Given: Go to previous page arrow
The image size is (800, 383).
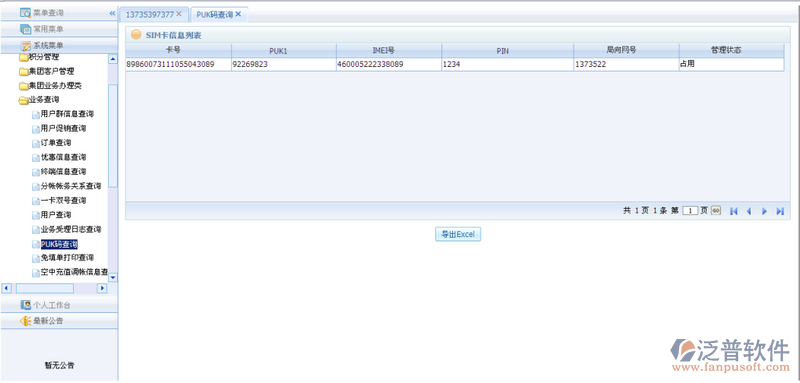Looking at the screenshot, I should coord(749,211).
